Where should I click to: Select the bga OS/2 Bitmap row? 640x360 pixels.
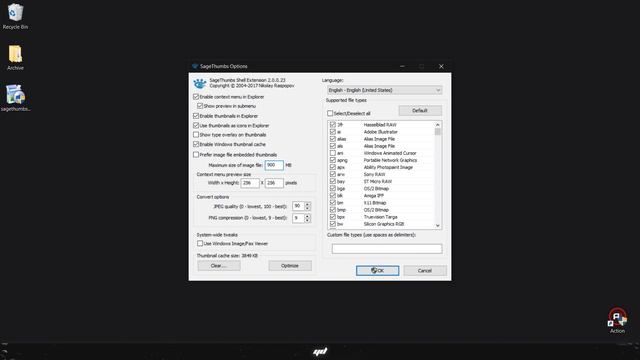[381, 189]
